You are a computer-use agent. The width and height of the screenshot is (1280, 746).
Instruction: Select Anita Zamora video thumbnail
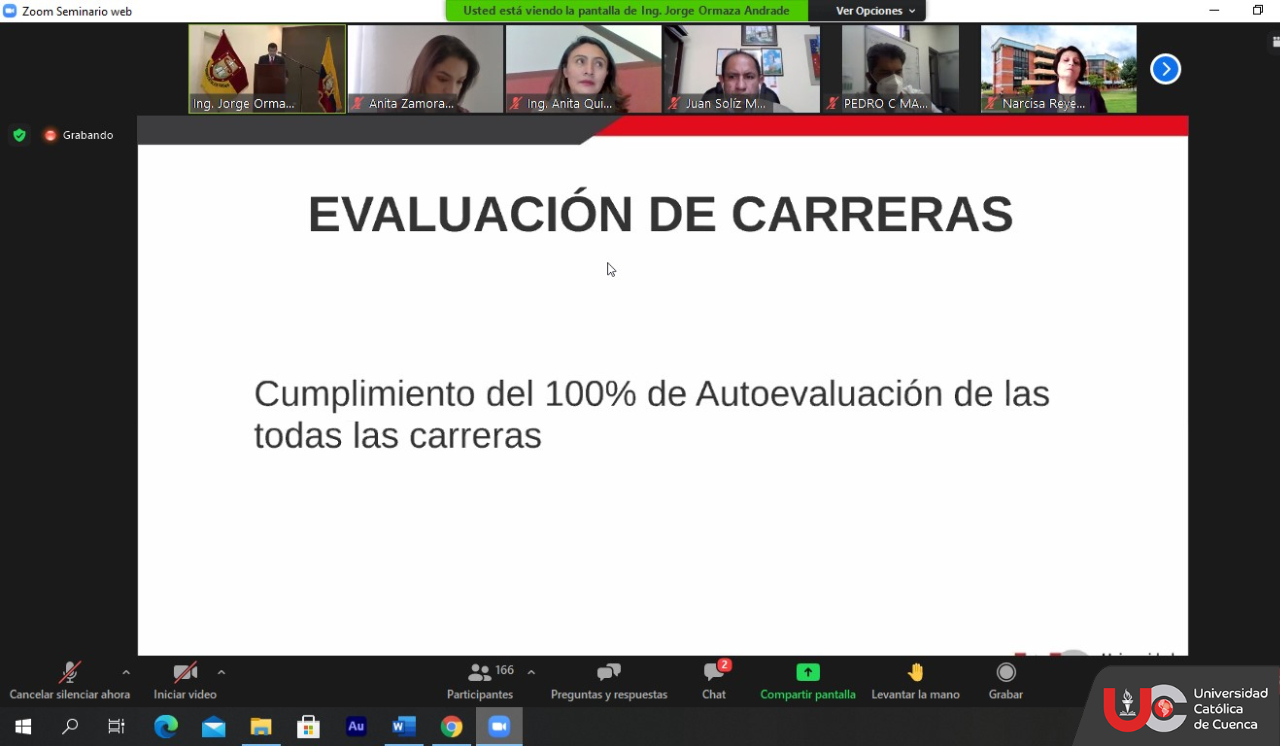pos(425,69)
